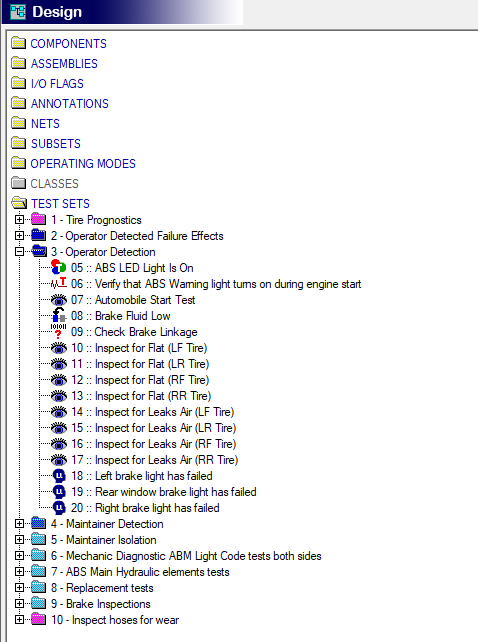Image resolution: width=478 pixels, height=642 pixels.
Task: Expand the 1 - Tire Prognostics test set
Action: click(x=19, y=219)
